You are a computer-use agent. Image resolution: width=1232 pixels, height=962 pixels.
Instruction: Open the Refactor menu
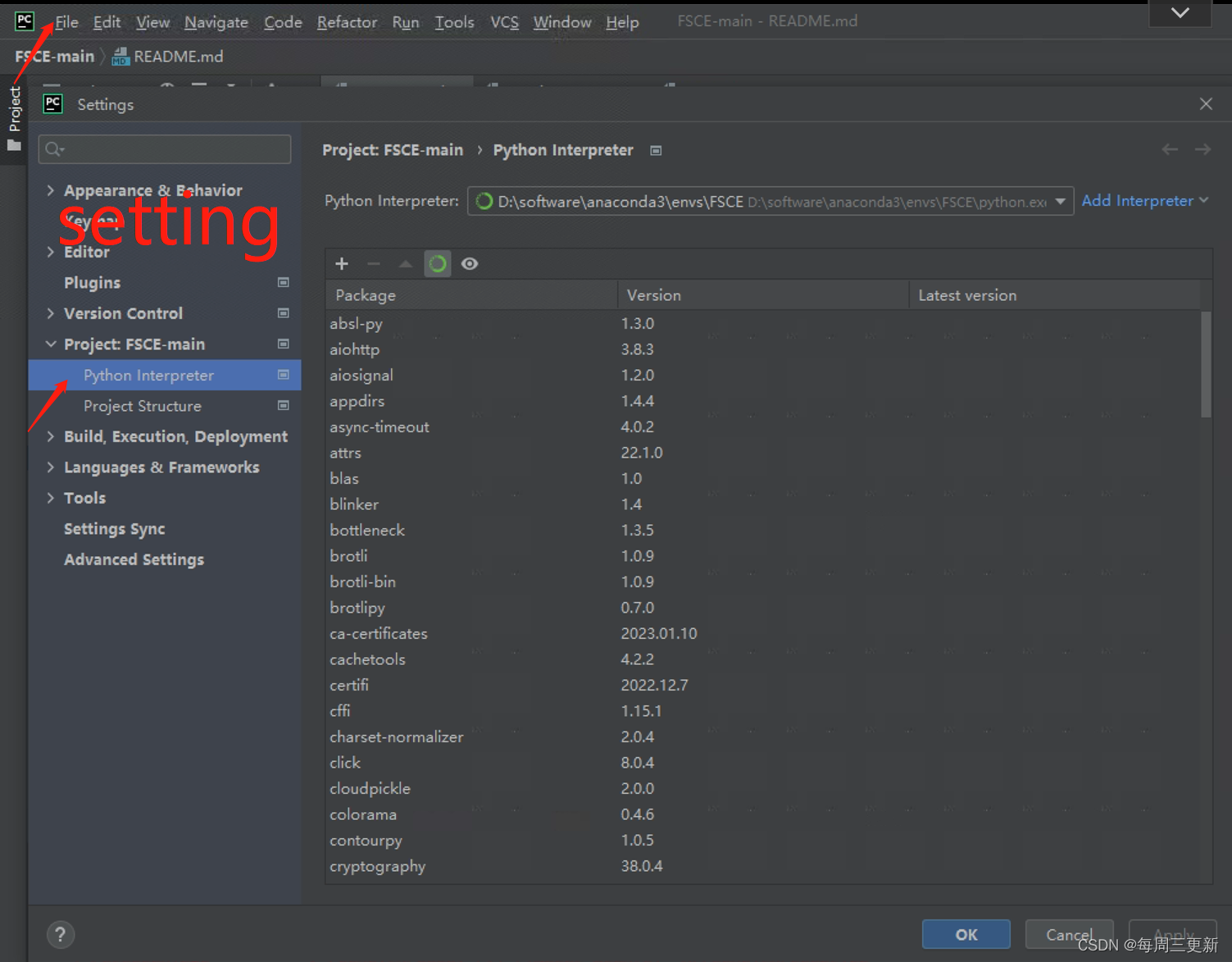[x=347, y=22]
